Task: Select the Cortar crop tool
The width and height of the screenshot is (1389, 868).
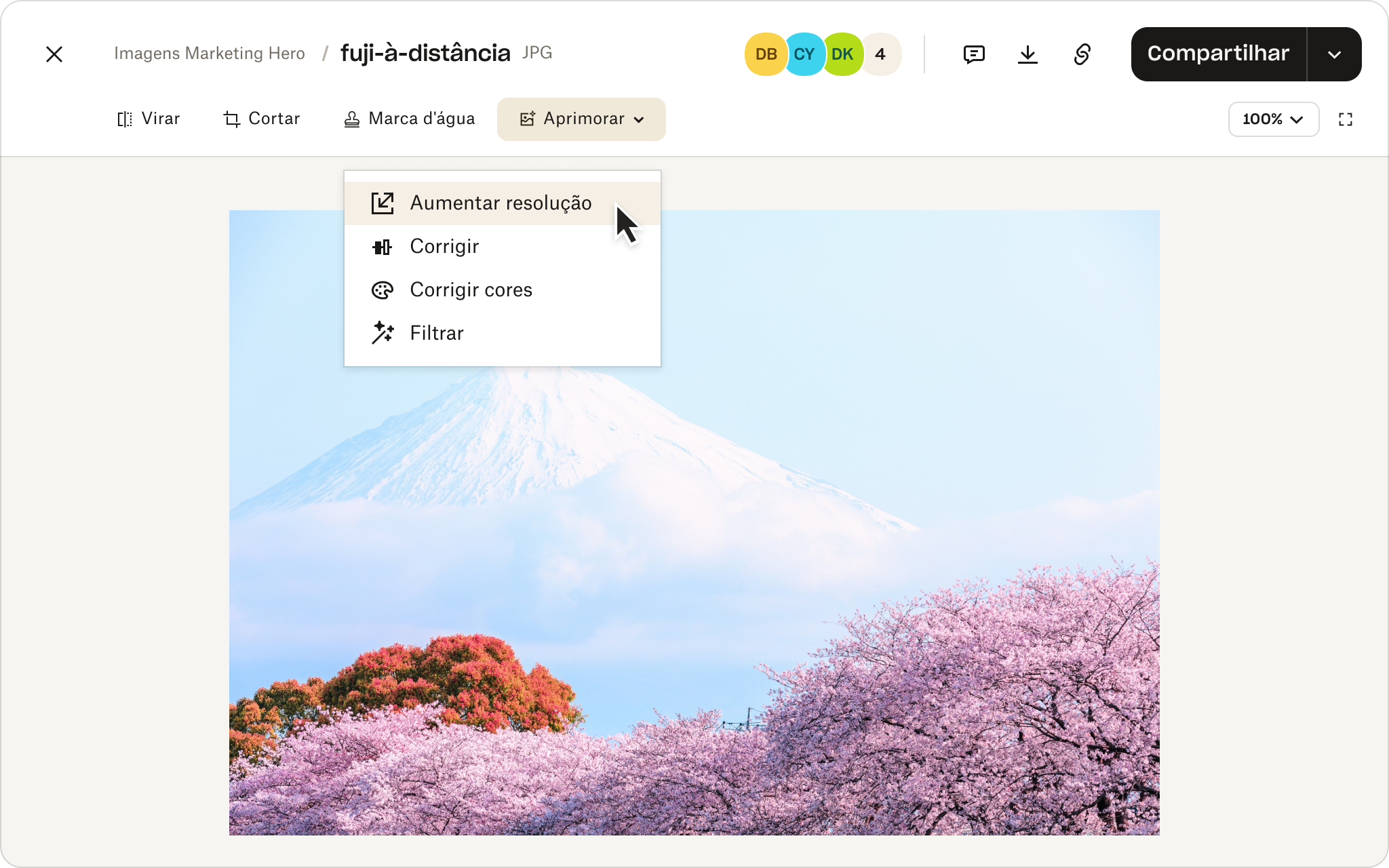Action: (262, 119)
